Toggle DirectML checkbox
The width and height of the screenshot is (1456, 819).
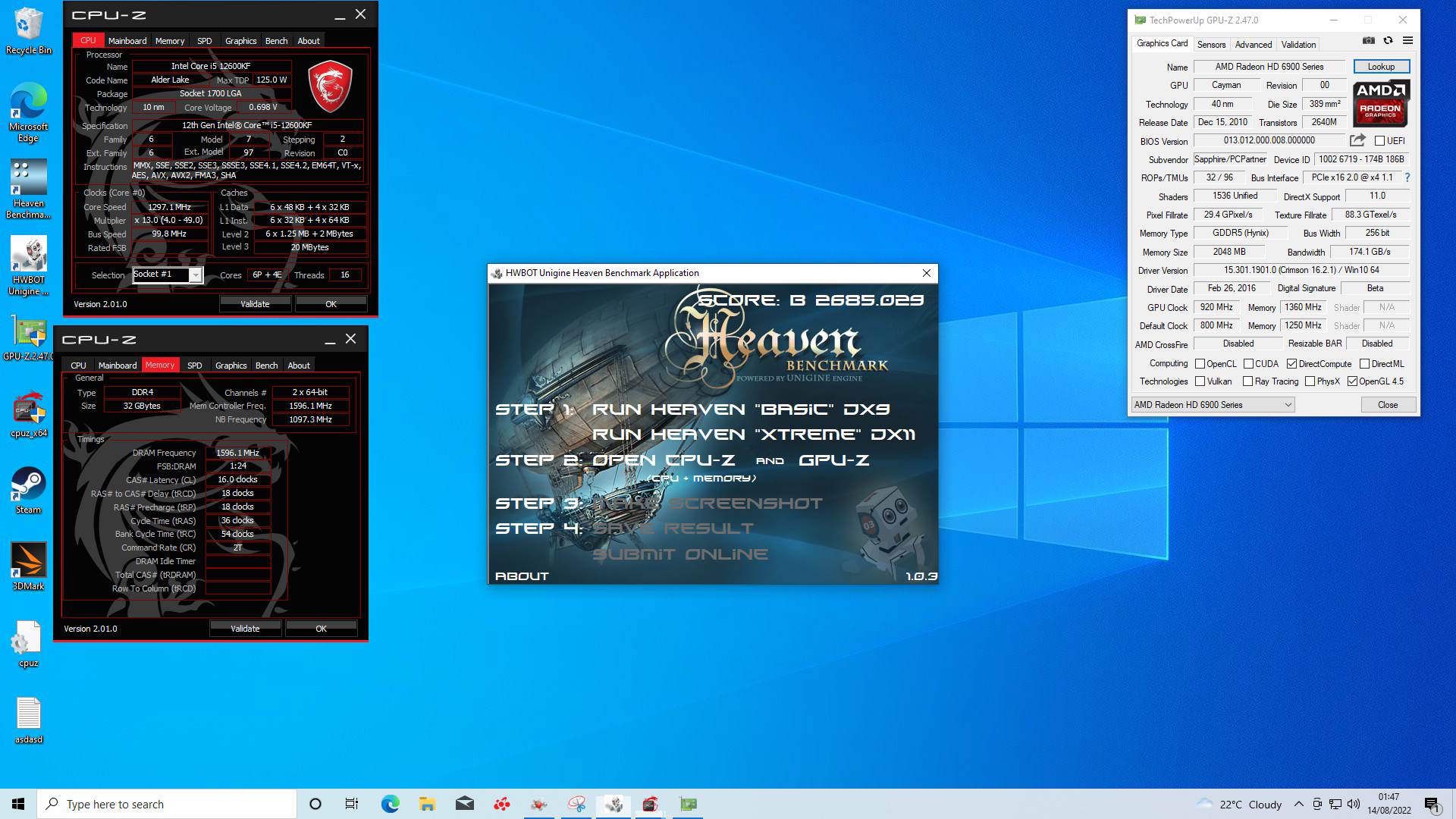pos(1364,364)
